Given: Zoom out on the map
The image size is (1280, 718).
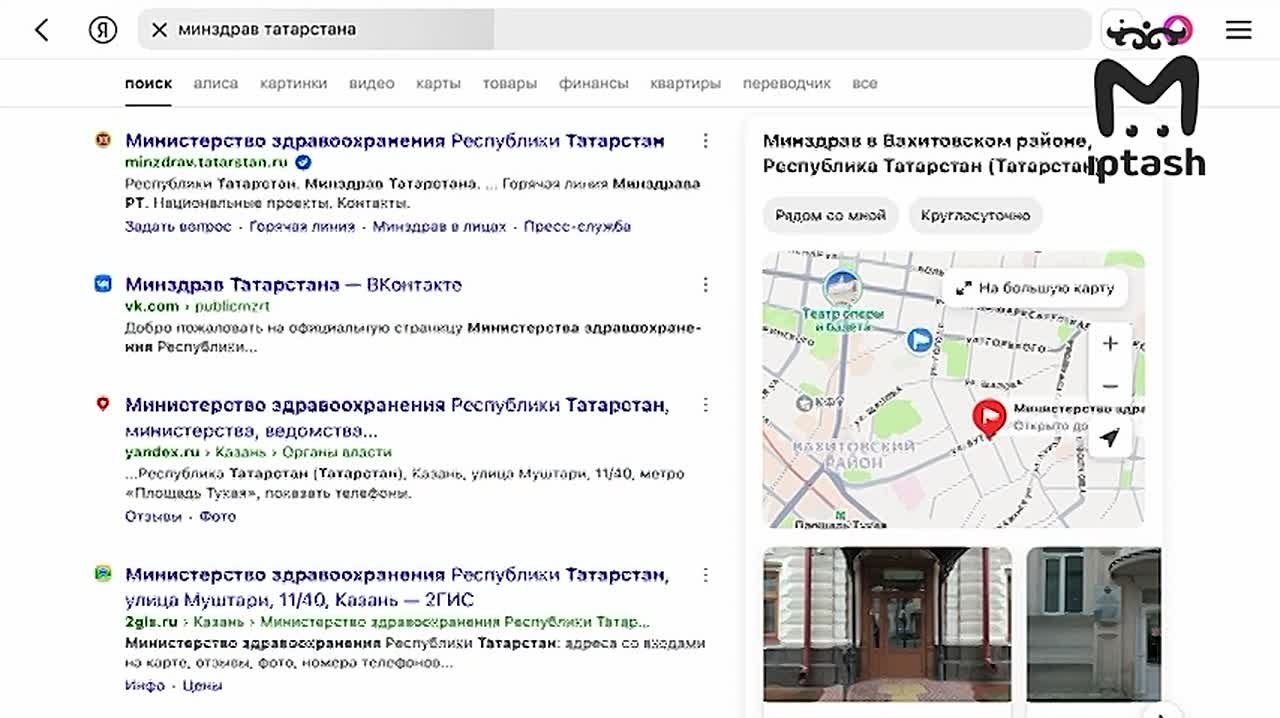Looking at the screenshot, I should (1109, 386).
